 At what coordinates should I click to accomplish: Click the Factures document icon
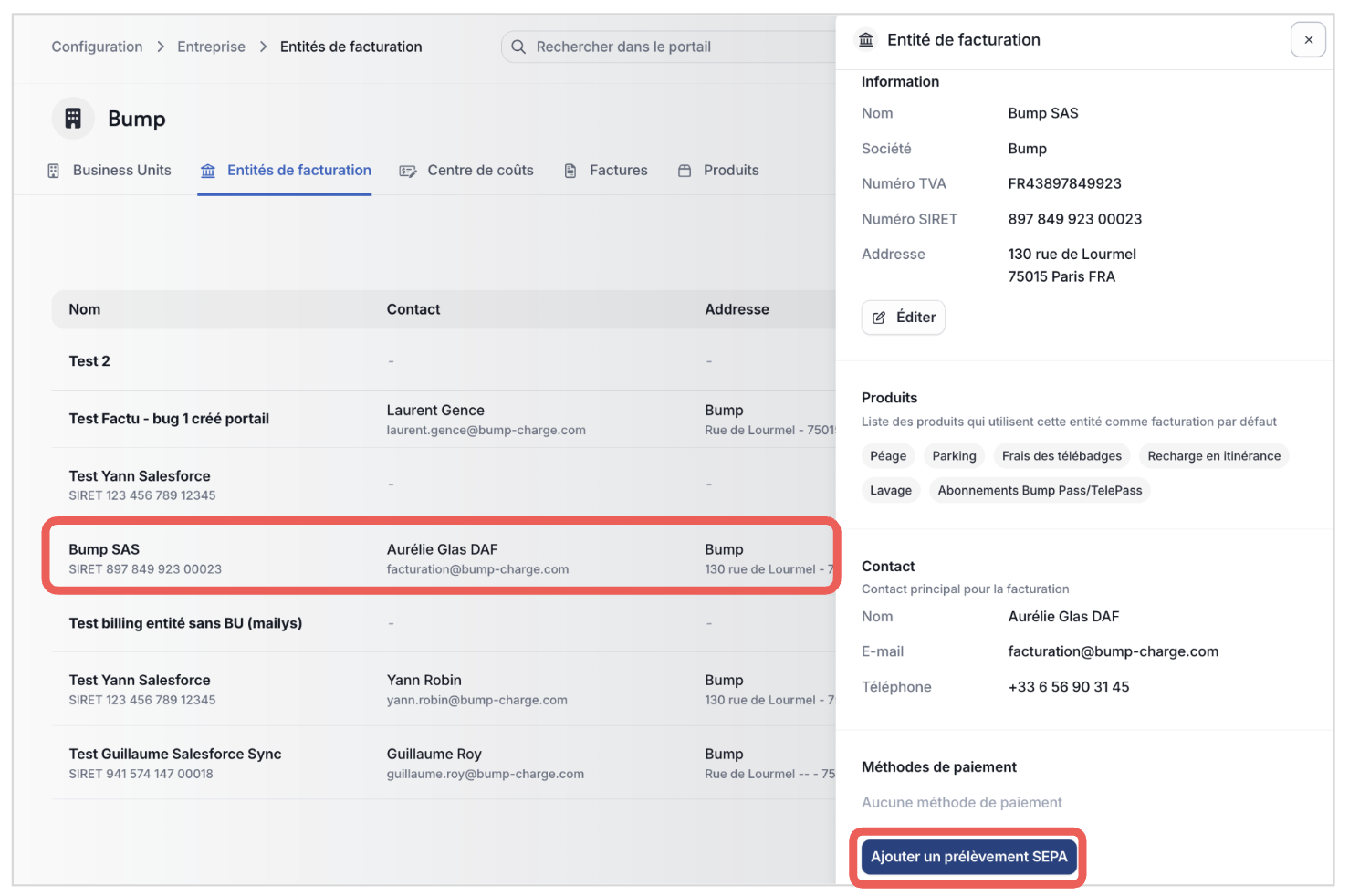(570, 171)
